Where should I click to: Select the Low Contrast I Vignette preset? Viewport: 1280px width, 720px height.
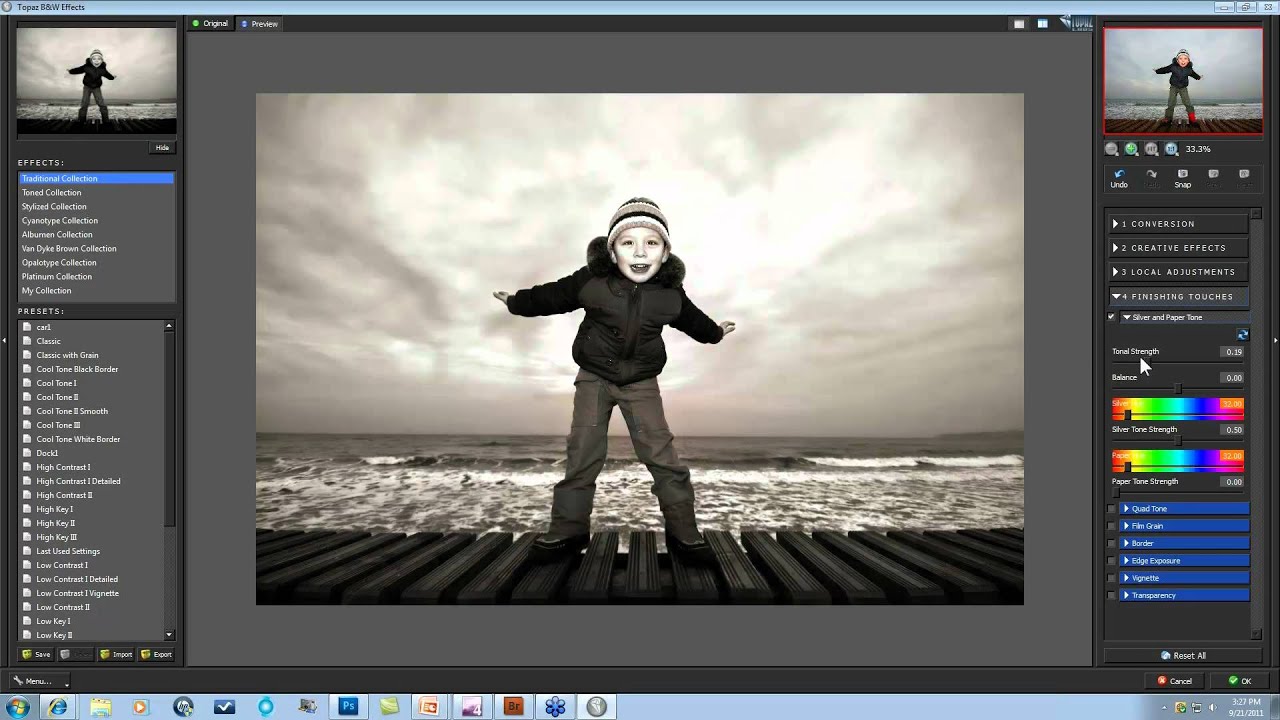77,593
